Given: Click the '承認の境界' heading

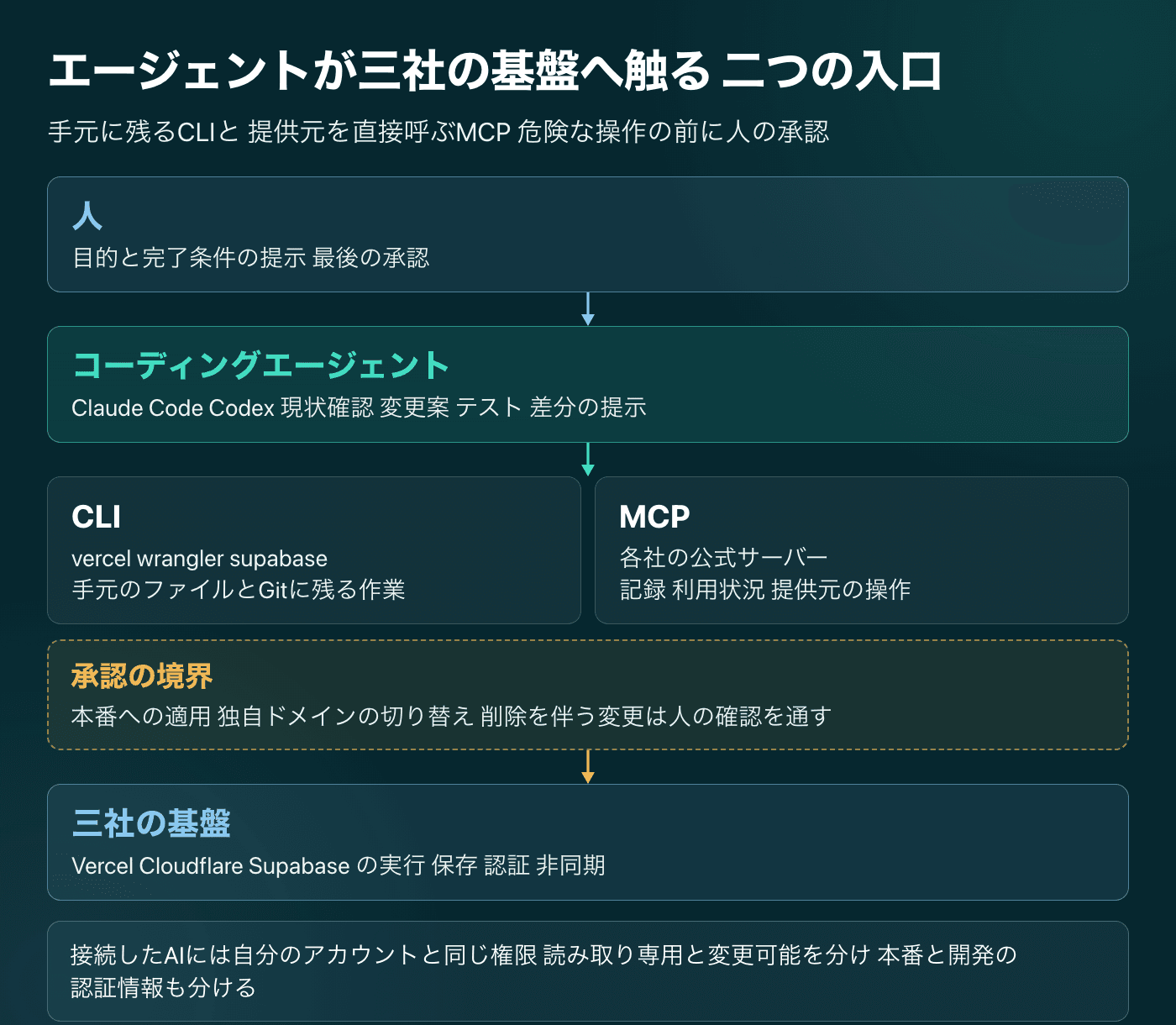Looking at the screenshot, I should point(142,676).
